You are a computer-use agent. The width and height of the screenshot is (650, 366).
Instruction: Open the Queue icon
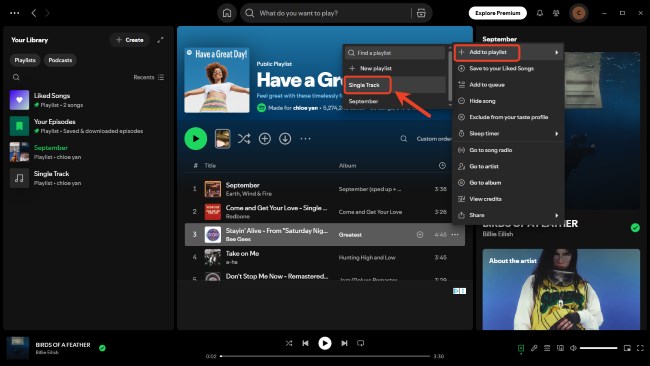point(547,348)
